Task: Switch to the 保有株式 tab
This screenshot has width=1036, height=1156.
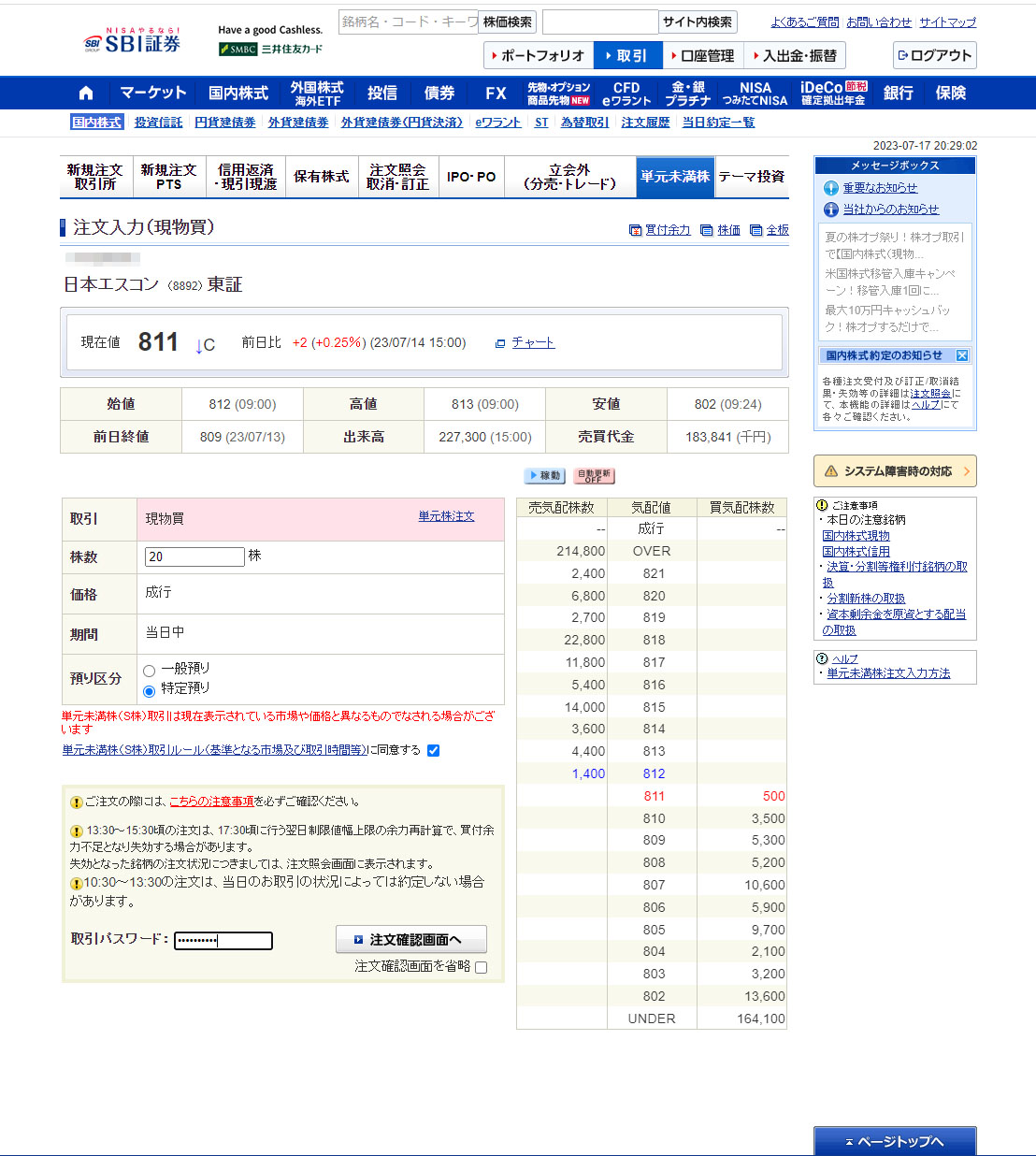Action: pos(321,177)
